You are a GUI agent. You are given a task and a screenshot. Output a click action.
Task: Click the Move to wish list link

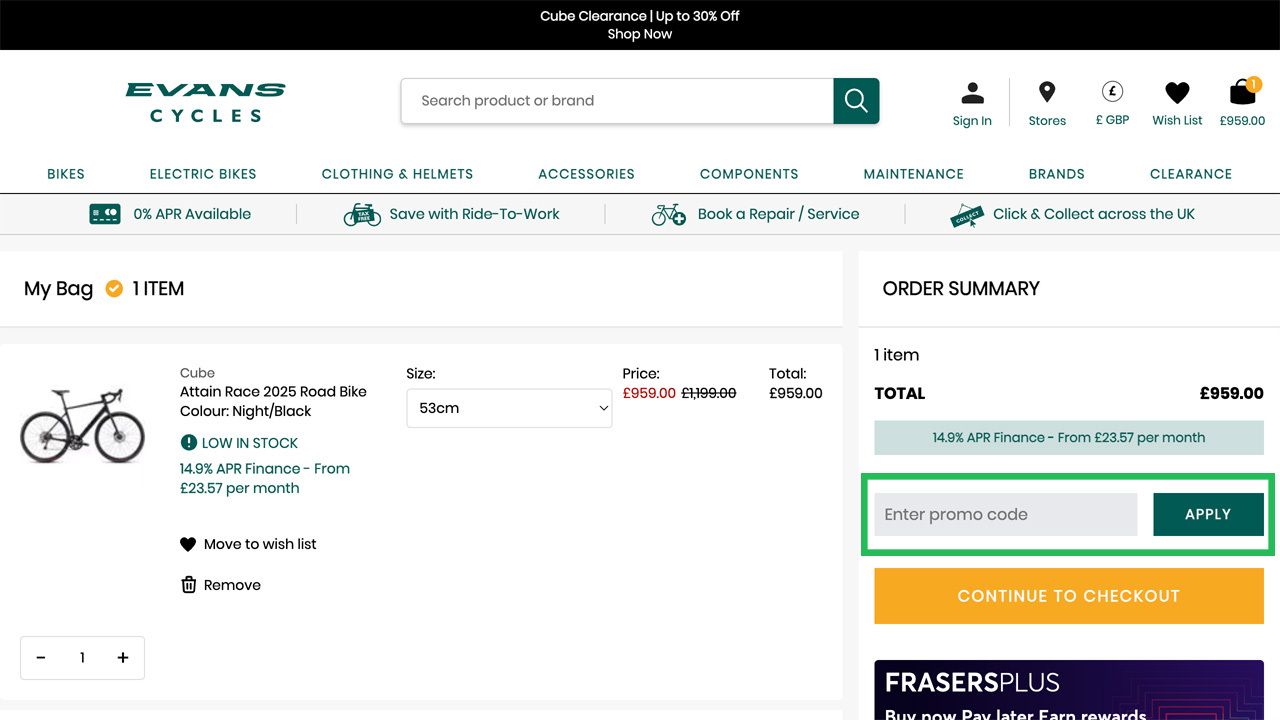[260, 544]
